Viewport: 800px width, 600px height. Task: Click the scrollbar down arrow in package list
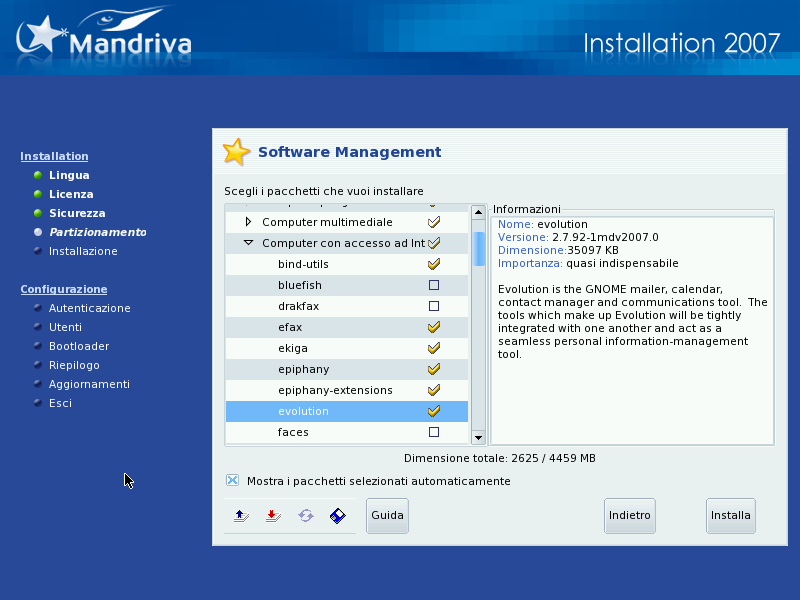(478, 437)
